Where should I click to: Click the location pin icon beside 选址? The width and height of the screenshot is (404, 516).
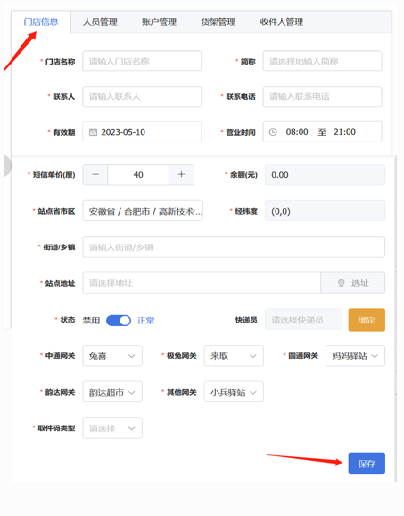[341, 283]
